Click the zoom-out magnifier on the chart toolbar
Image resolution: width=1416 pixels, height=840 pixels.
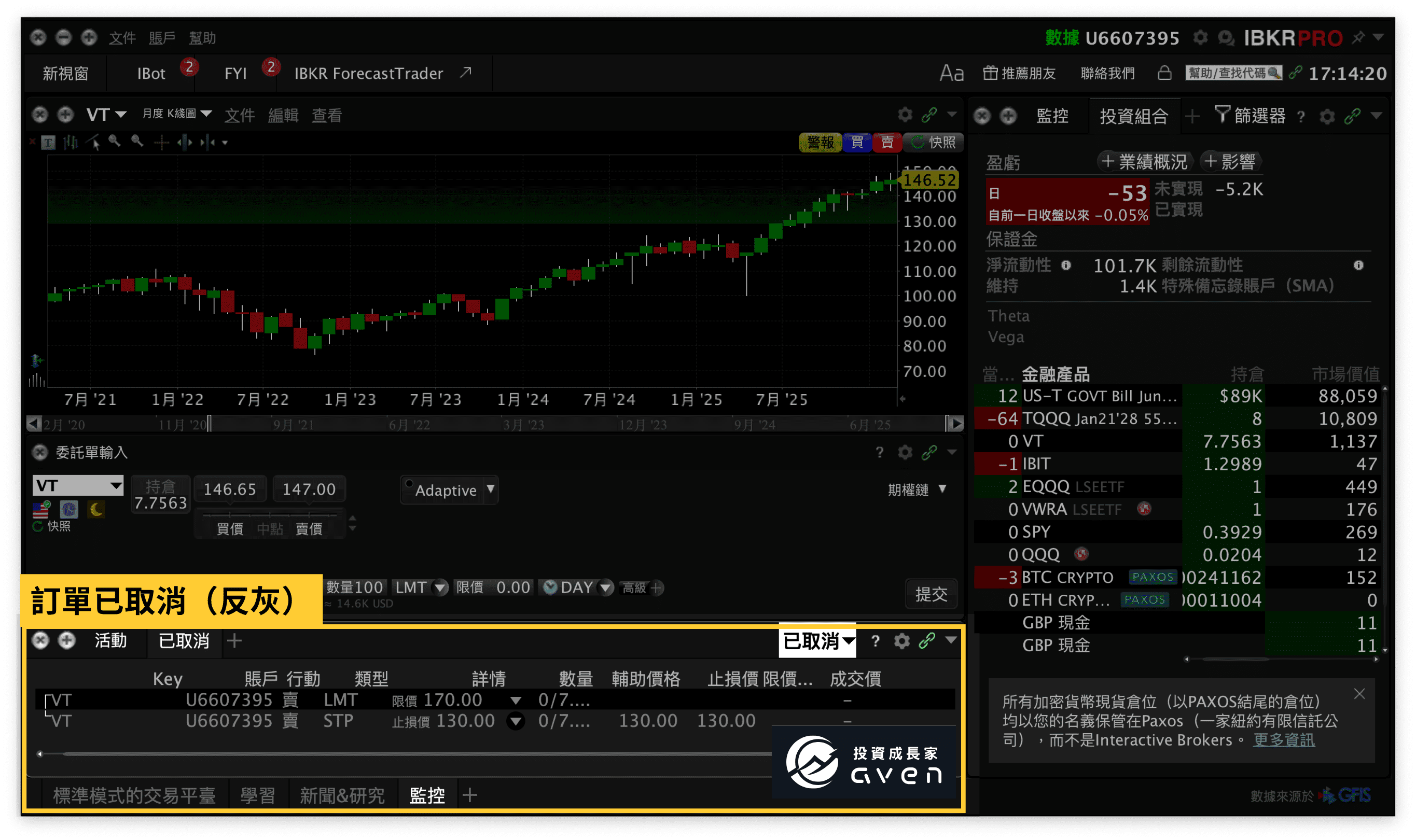coord(137,142)
